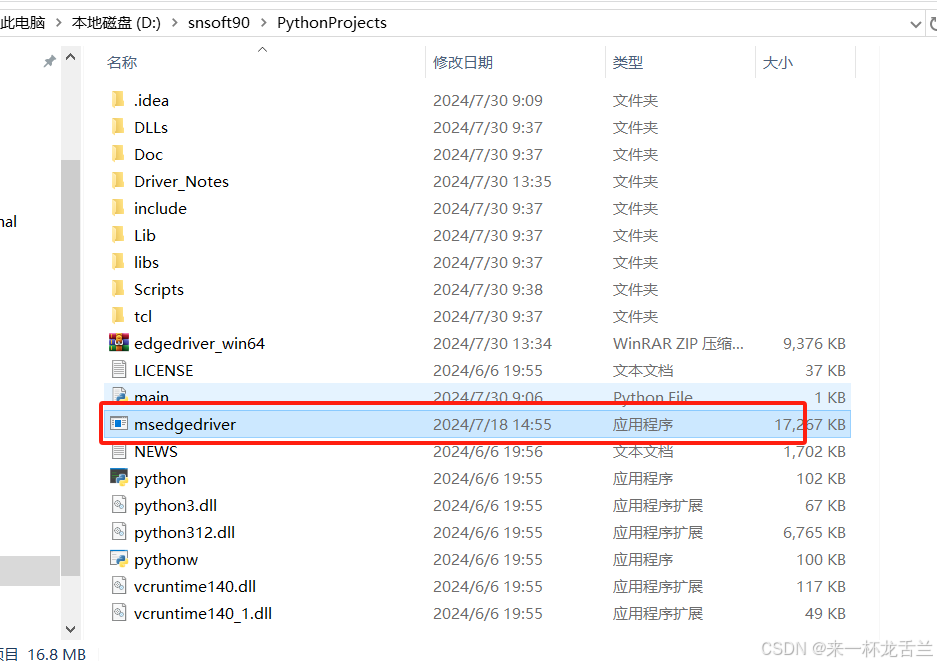This screenshot has width=937, height=664.
Task: Sort files by 大小 column header
Action: 777,62
